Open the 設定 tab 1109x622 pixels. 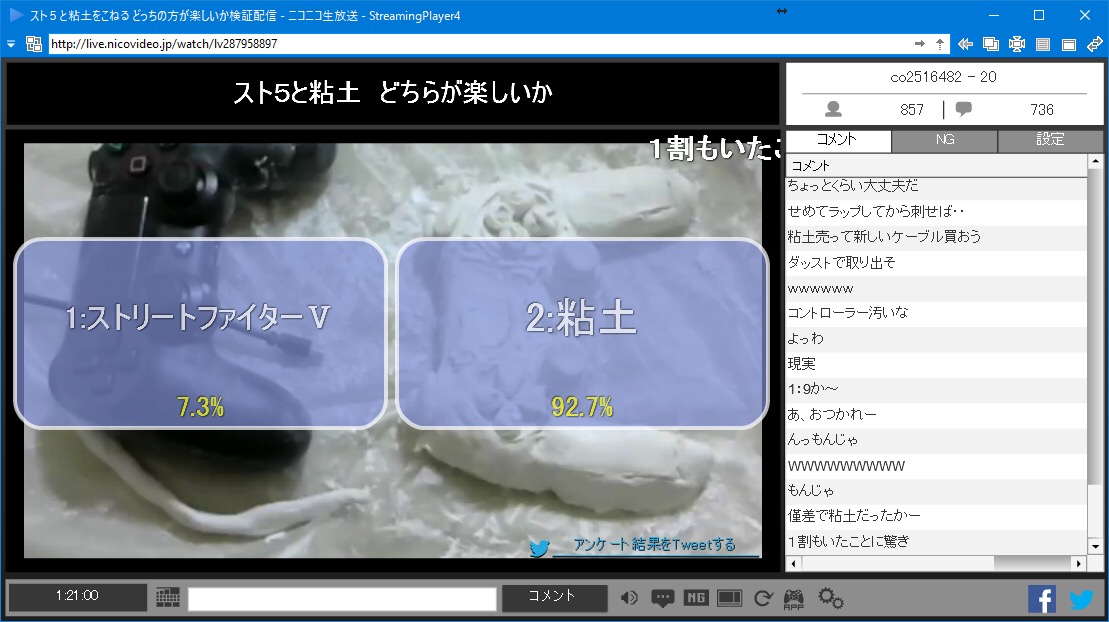(x=1050, y=140)
